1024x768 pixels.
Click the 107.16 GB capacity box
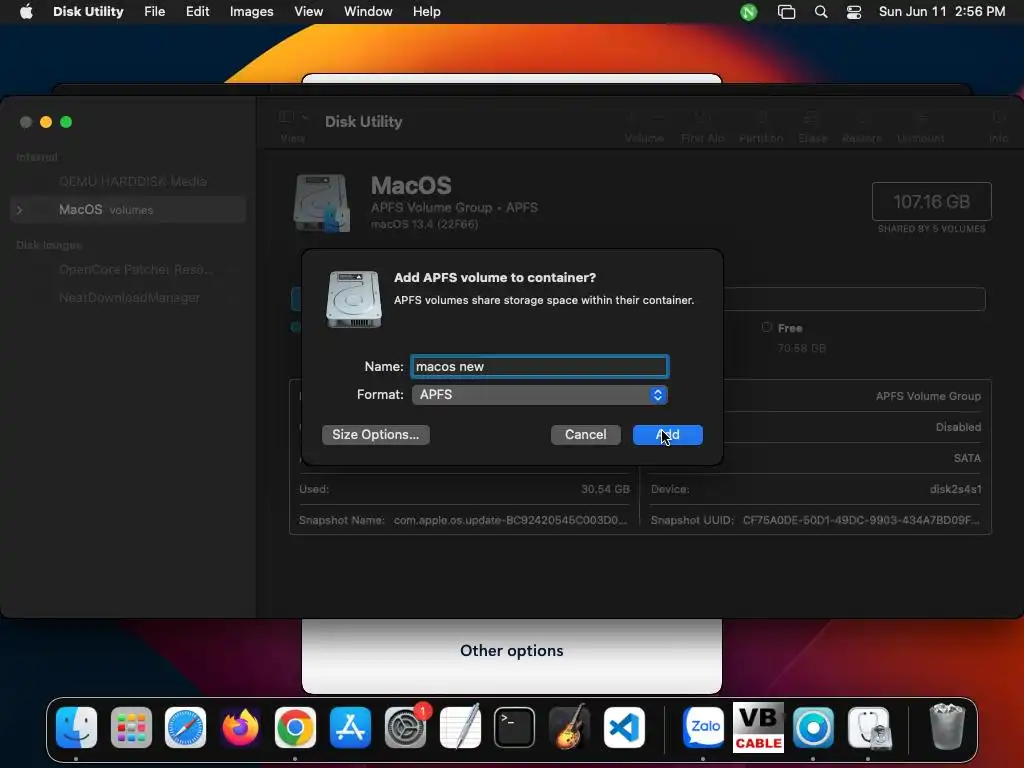tap(931, 201)
